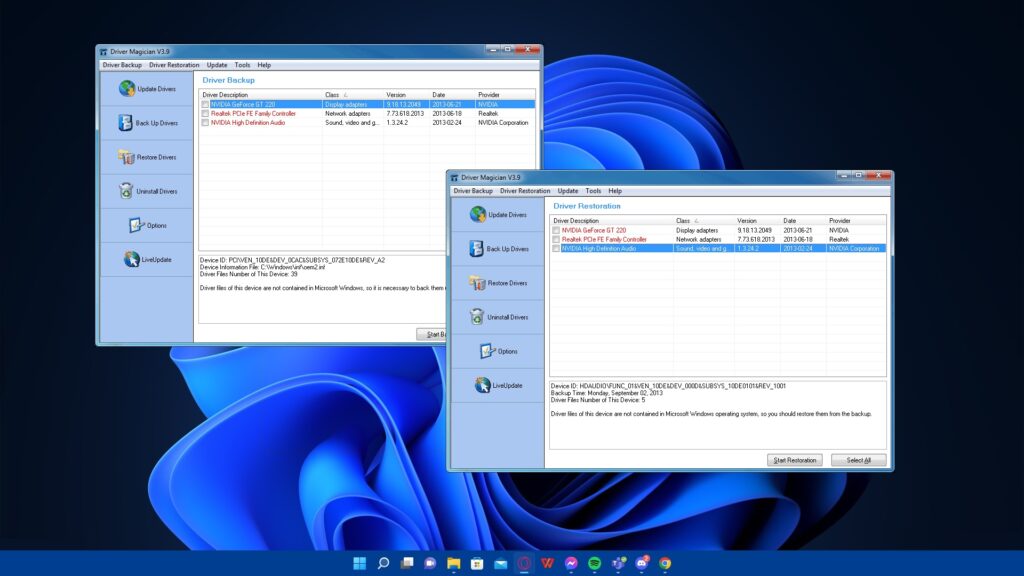Click Back Up Drivers in the Driver Restoration window

point(498,248)
